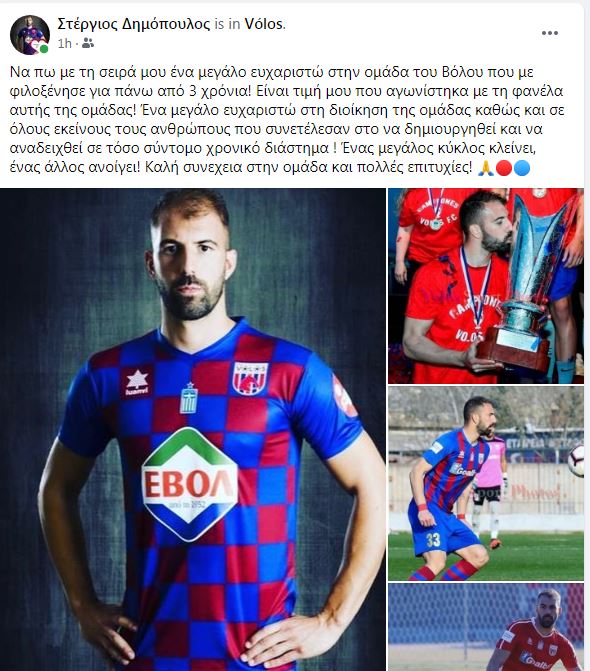Click the soccer ball in match photo

pos(576,460)
